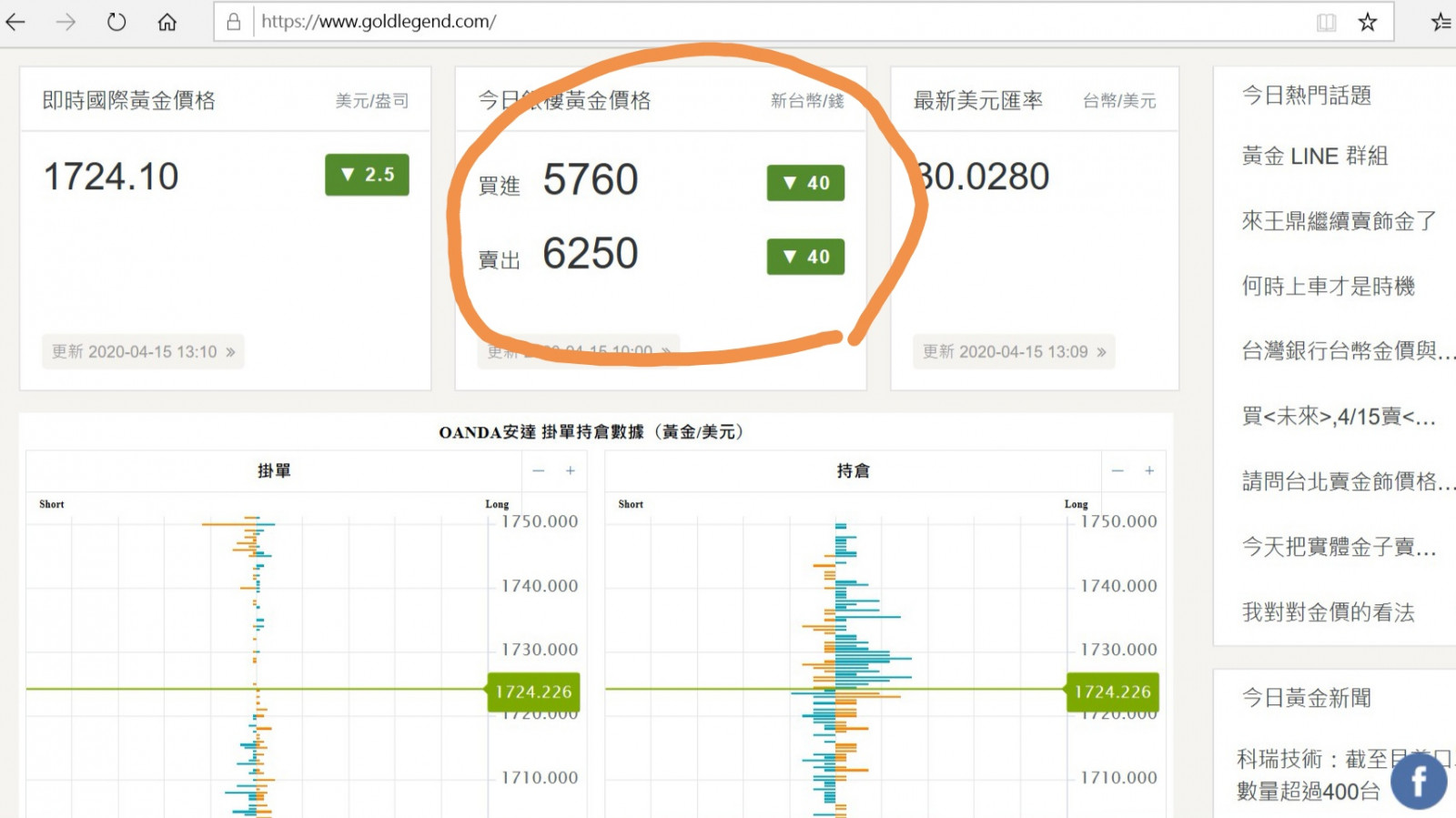Viewport: 1456px width, 818px height.
Task: Click the 1724.226 price marker on 持倉 chart
Action: pos(1112,692)
